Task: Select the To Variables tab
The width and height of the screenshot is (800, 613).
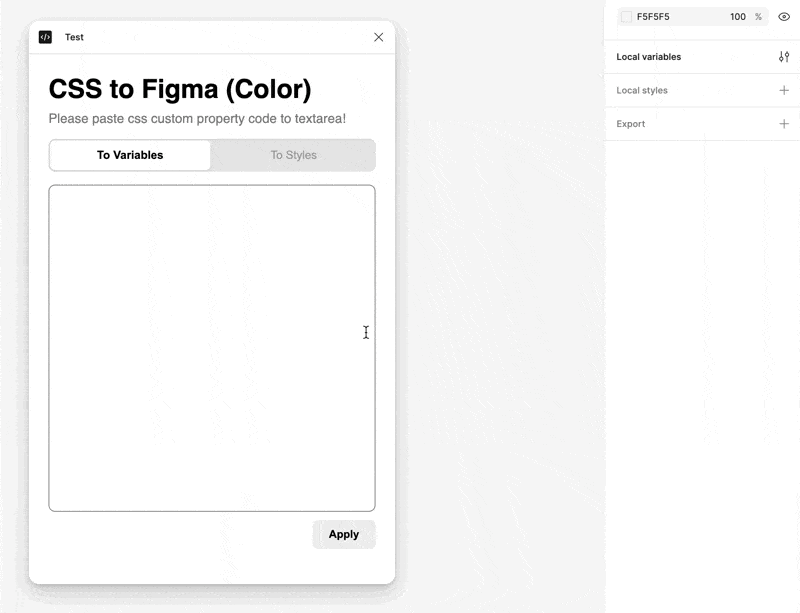Action: point(129,155)
